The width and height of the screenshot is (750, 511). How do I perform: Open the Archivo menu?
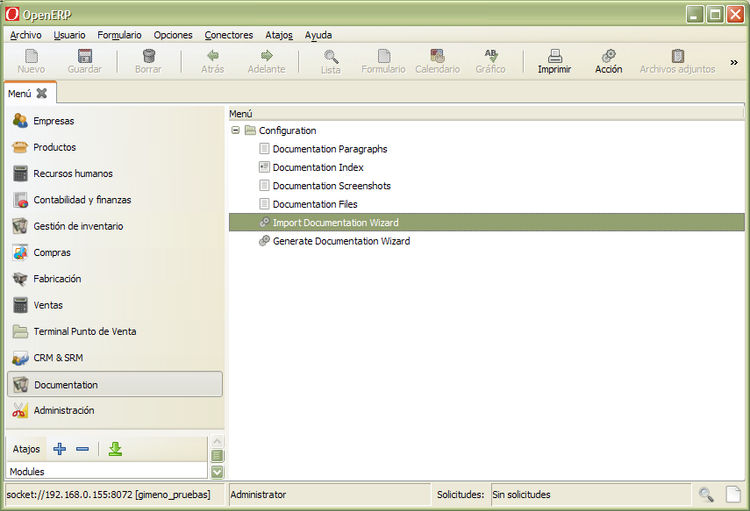(26, 35)
